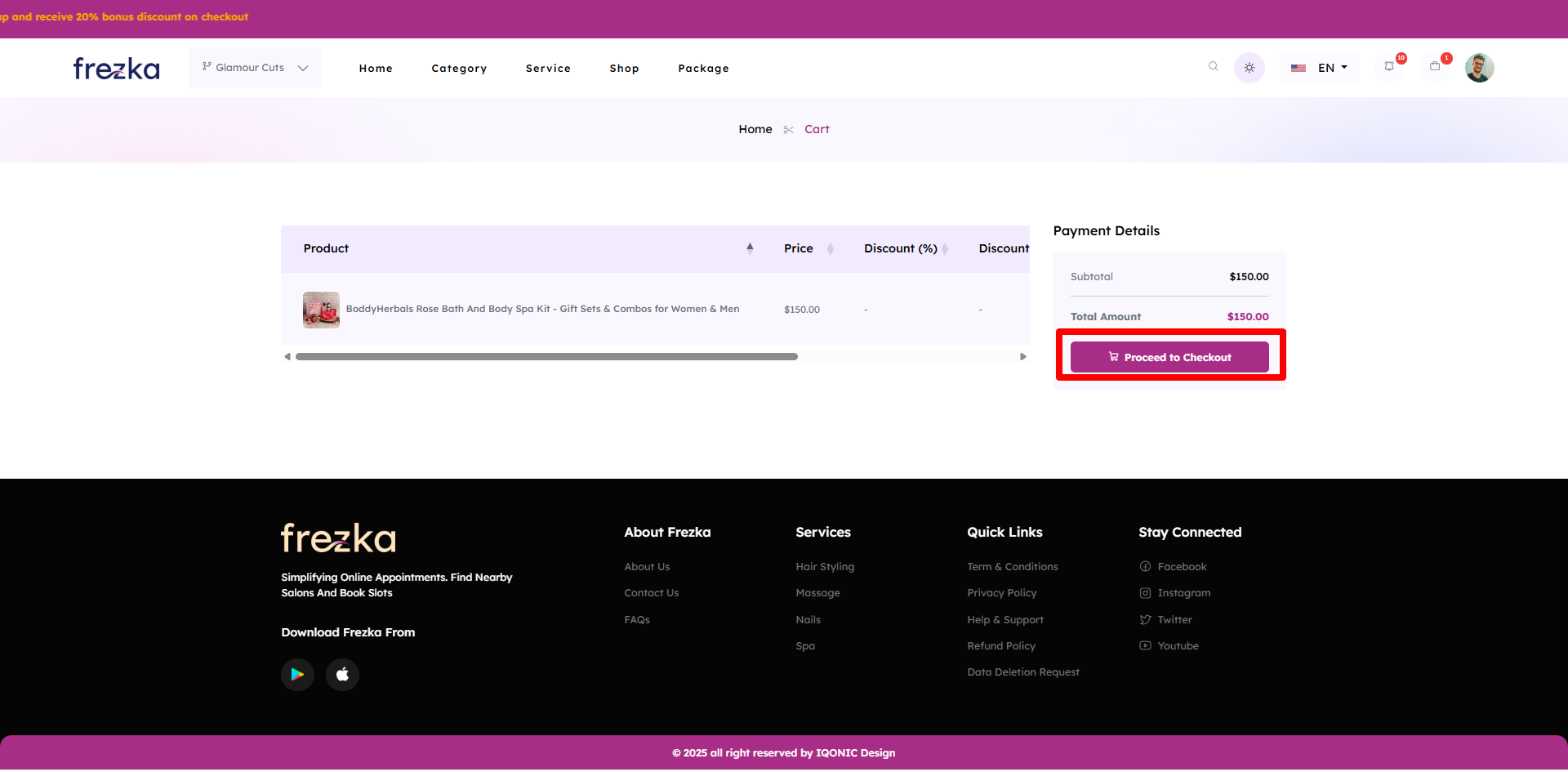The height and width of the screenshot is (772, 1568).
Task: Click Proceed to Checkout button
Action: click(1169, 358)
